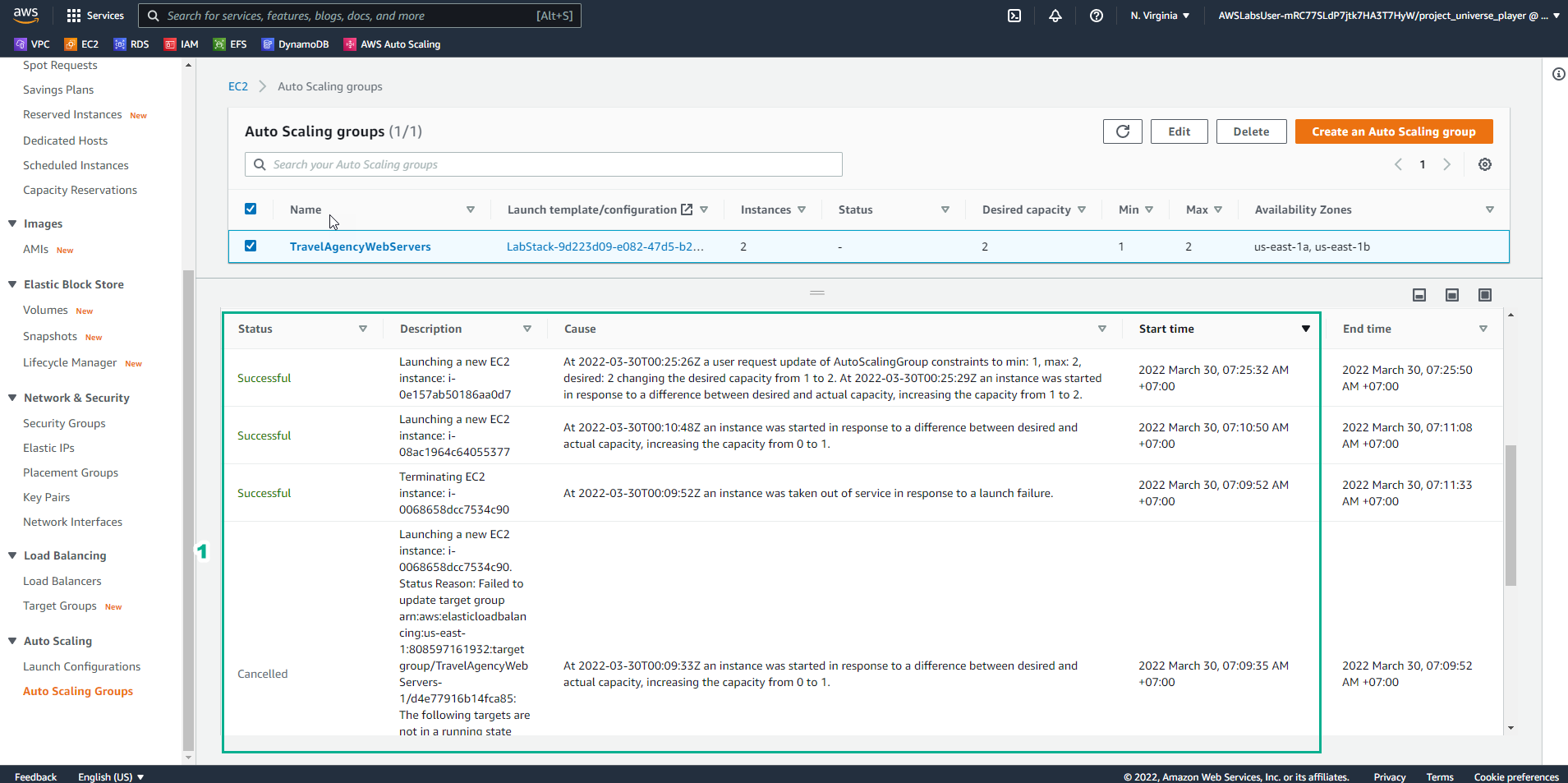Open the Services grid menu
Image resolution: width=1568 pixels, height=783 pixels.
[x=95, y=16]
